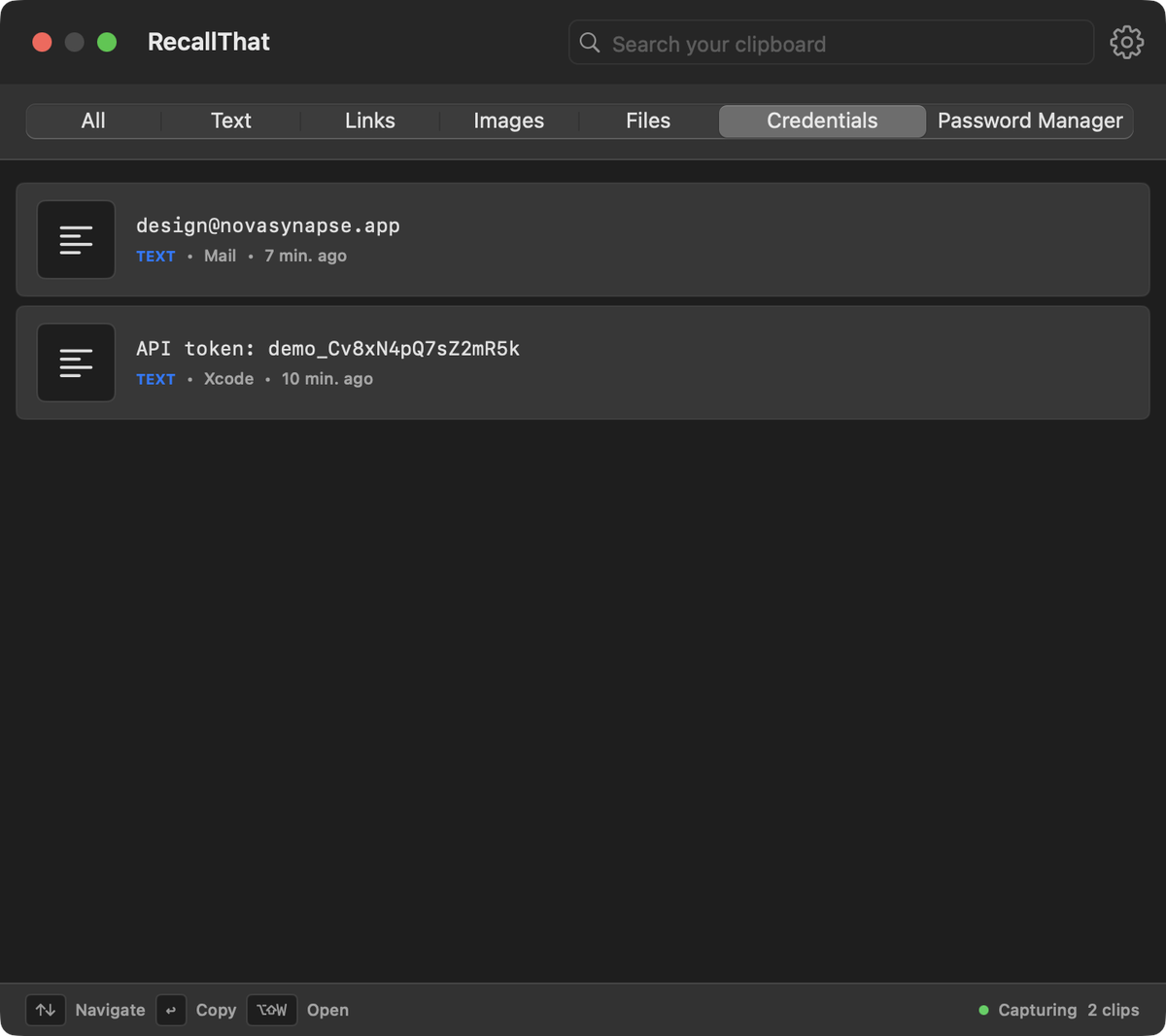The image size is (1166, 1036).
Task: Click the Mail source label
Action: click(220, 256)
